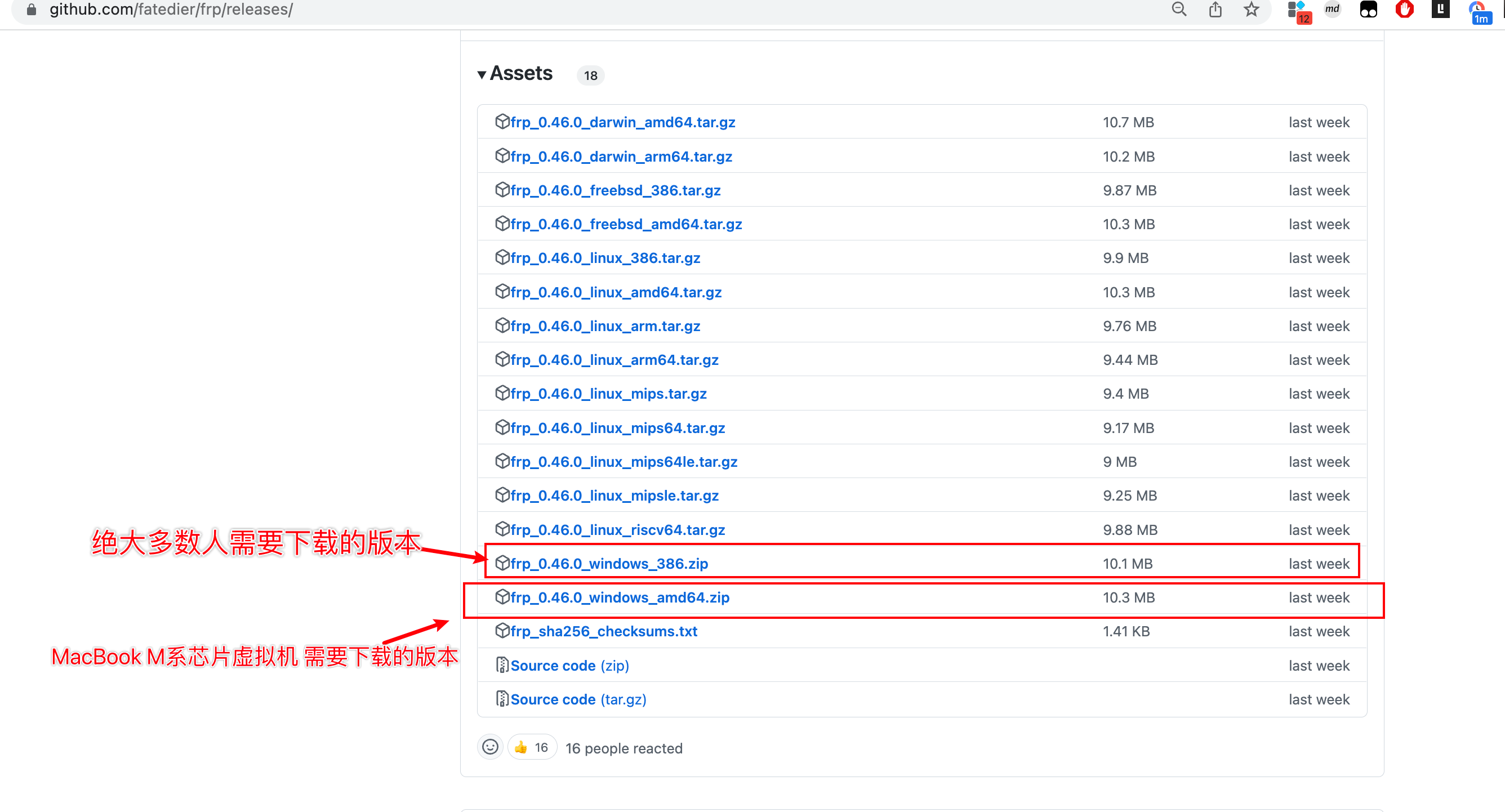Download frp_0.46.0_windows_amd64.zip
This screenshot has width=1505, height=812.
click(x=620, y=597)
